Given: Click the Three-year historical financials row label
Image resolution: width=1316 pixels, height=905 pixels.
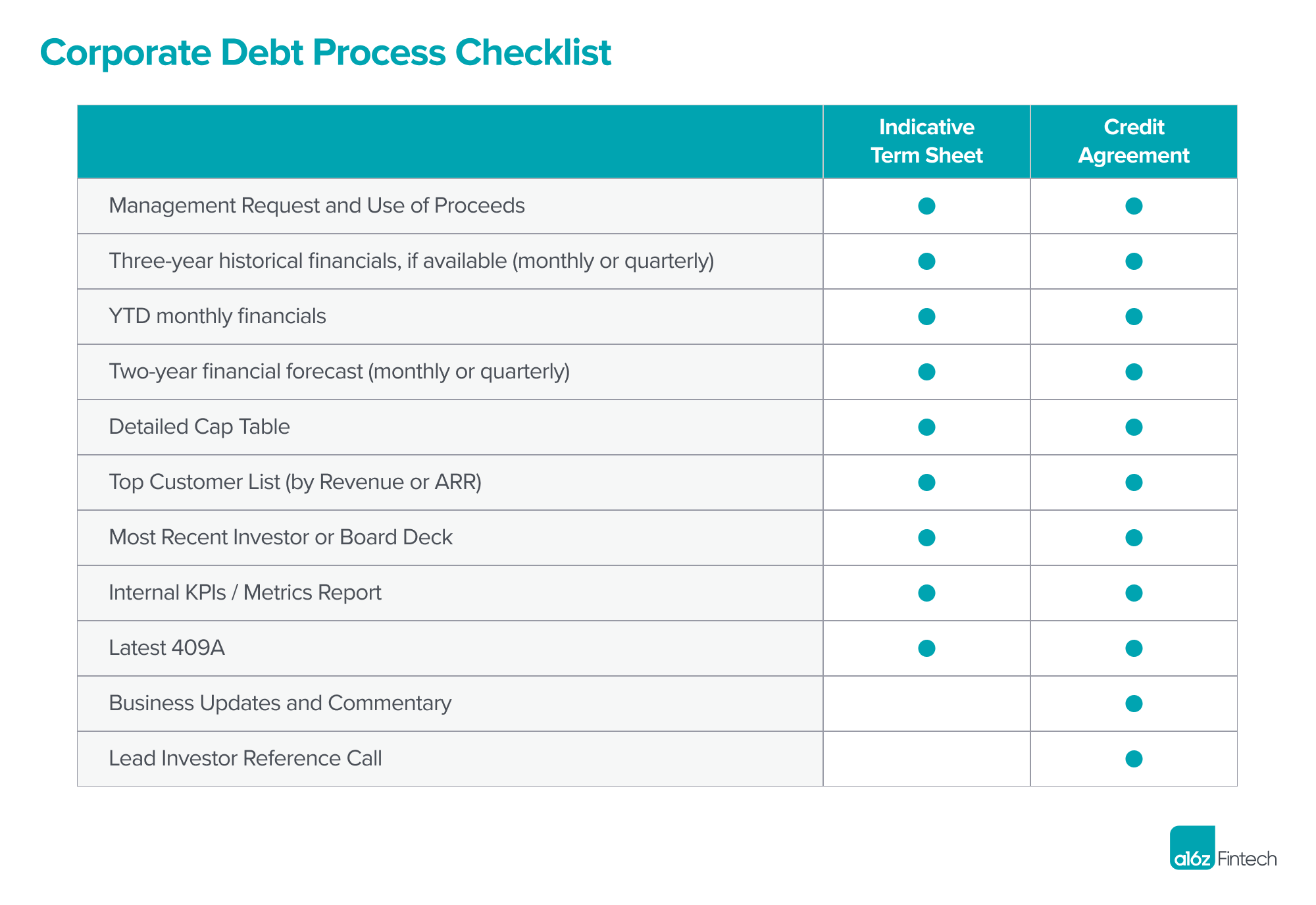Looking at the screenshot, I should click(x=411, y=261).
